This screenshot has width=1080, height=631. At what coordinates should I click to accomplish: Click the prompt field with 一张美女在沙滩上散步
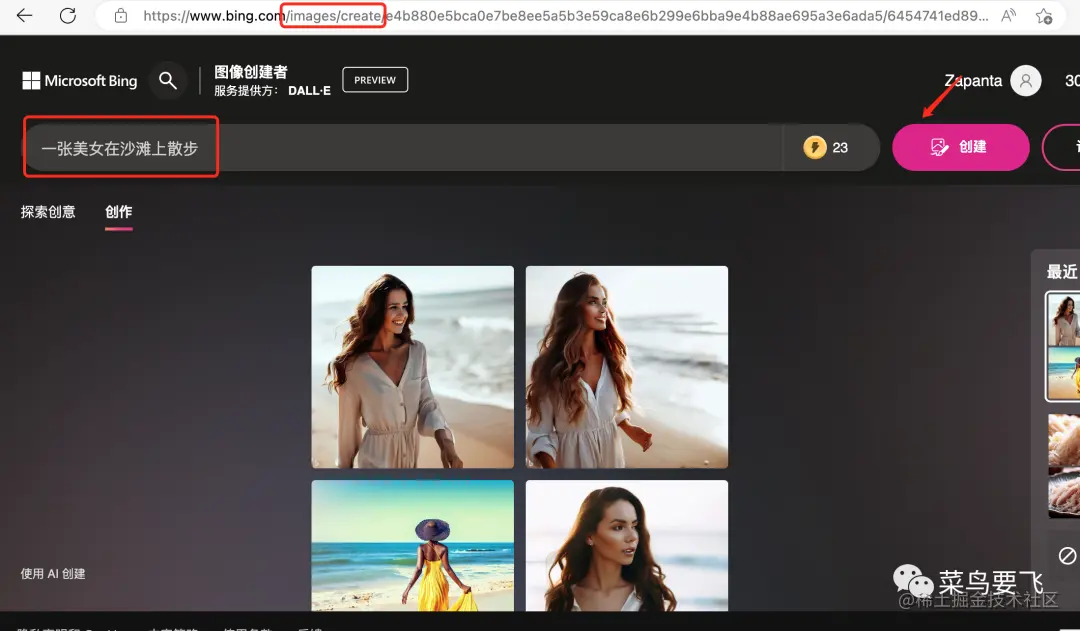(404, 147)
